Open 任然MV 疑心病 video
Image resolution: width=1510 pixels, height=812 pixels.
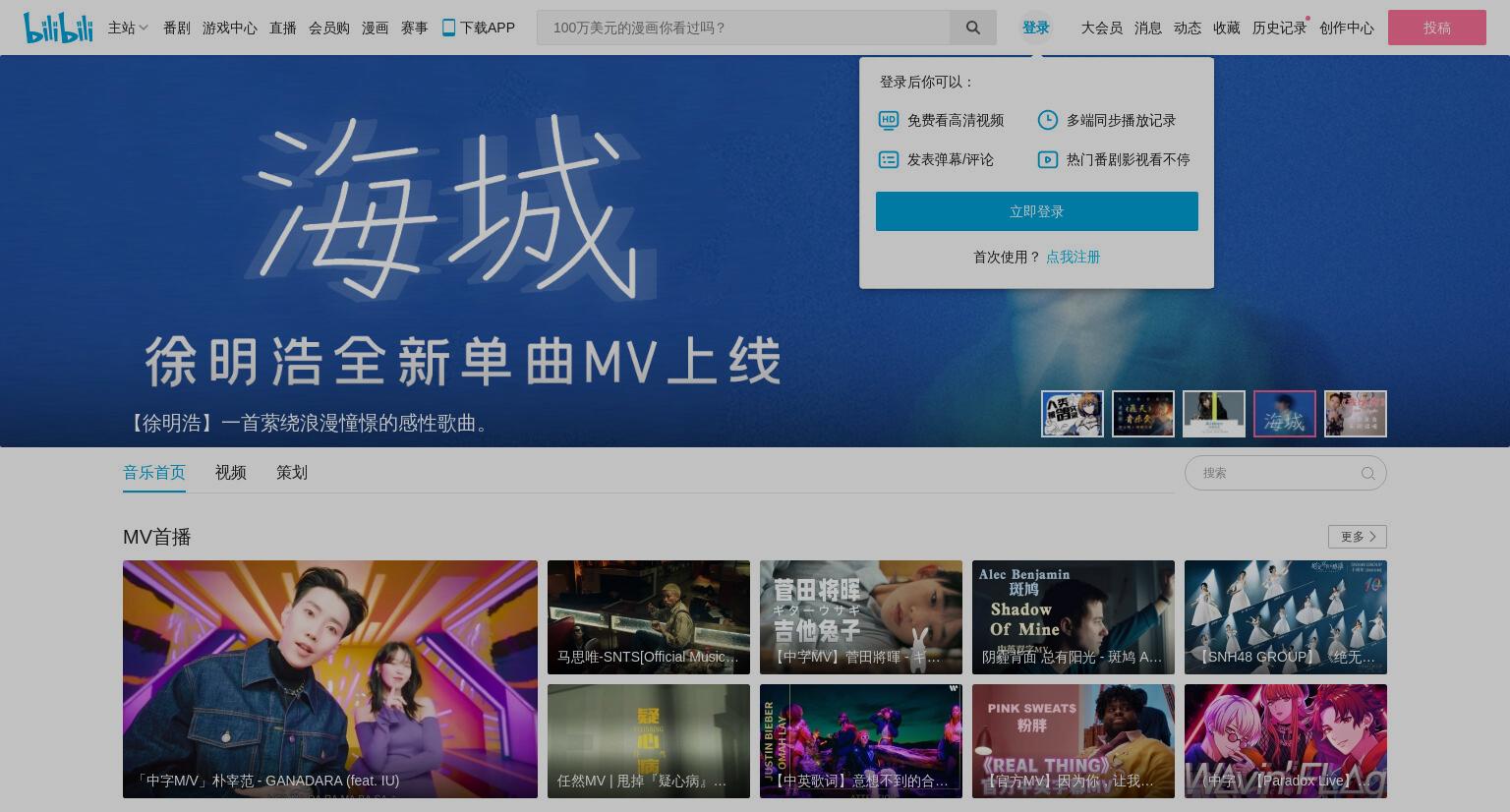pos(649,741)
